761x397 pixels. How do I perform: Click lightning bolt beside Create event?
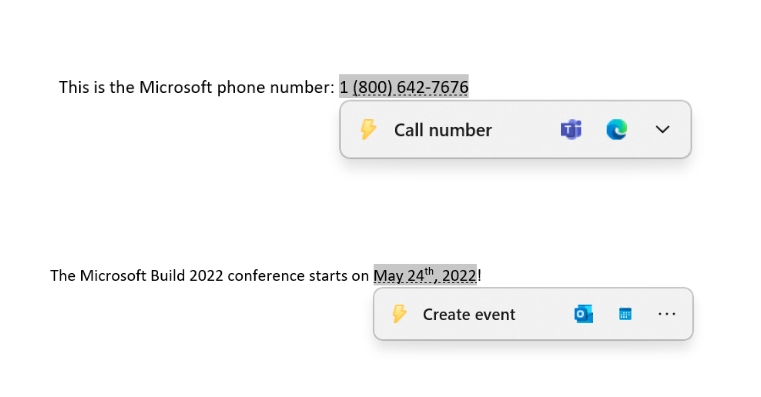coord(399,314)
